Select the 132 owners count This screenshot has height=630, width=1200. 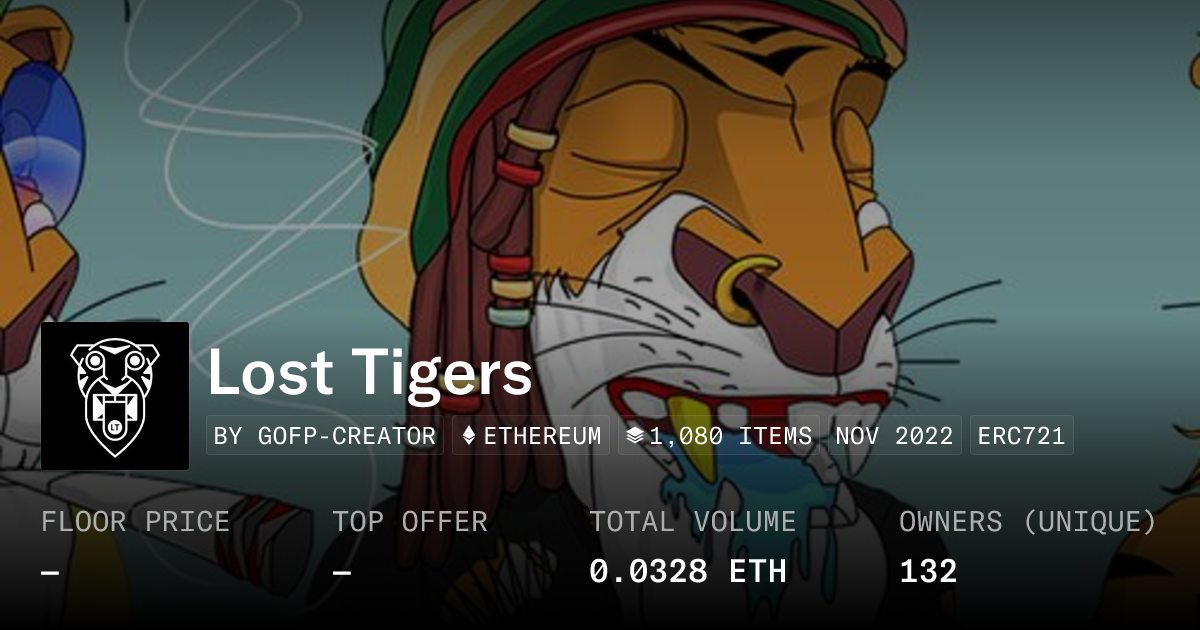(928, 571)
